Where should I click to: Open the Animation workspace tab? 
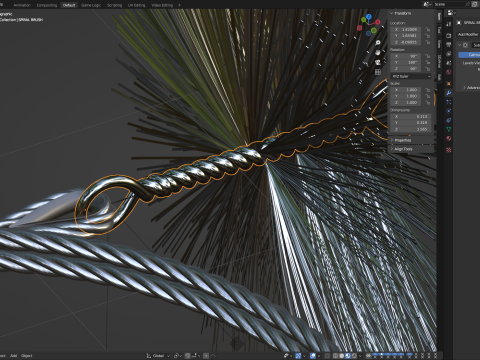[x=22, y=5]
